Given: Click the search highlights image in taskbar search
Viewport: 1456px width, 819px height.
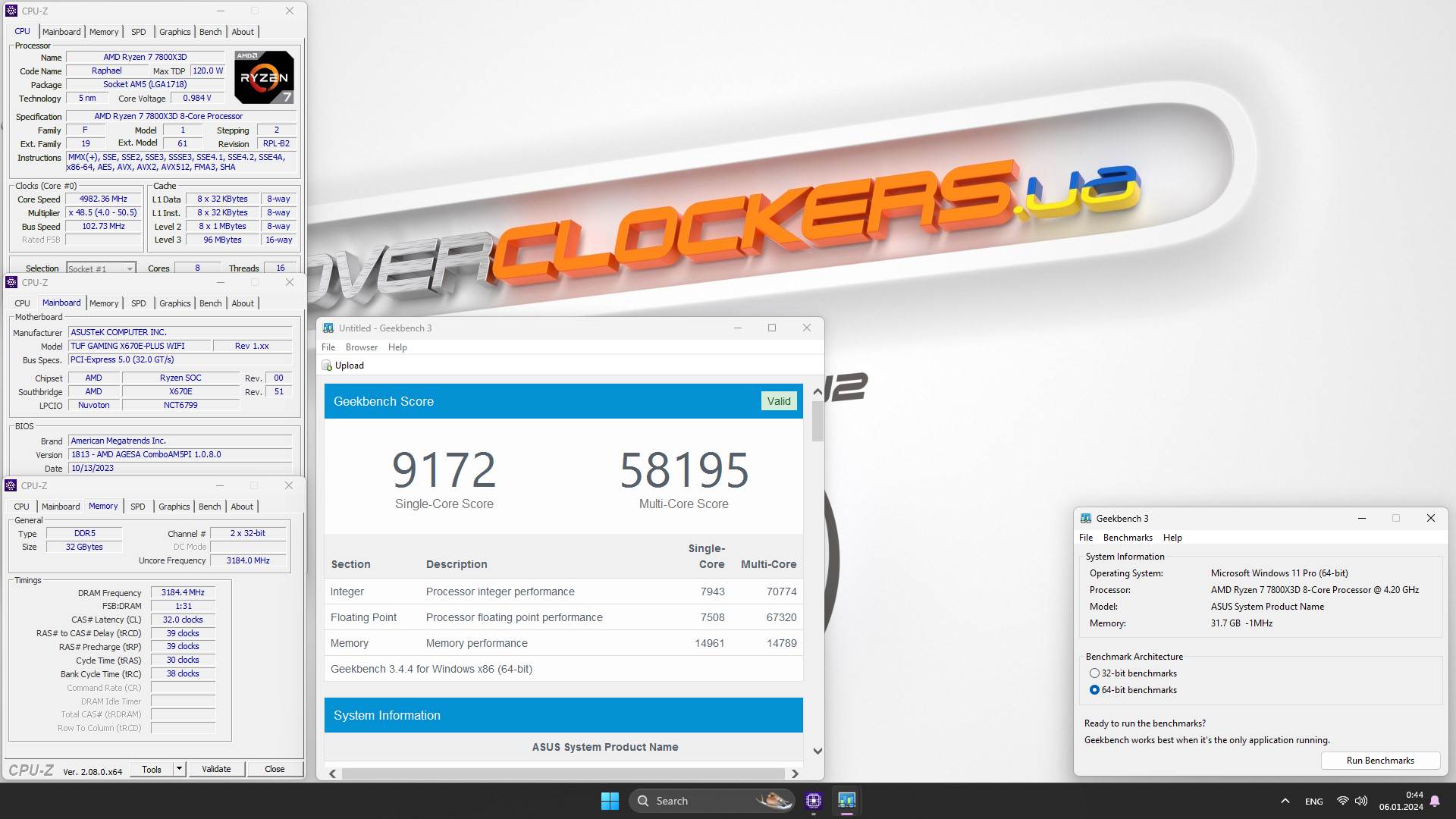Looking at the screenshot, I should click(773, 801).
